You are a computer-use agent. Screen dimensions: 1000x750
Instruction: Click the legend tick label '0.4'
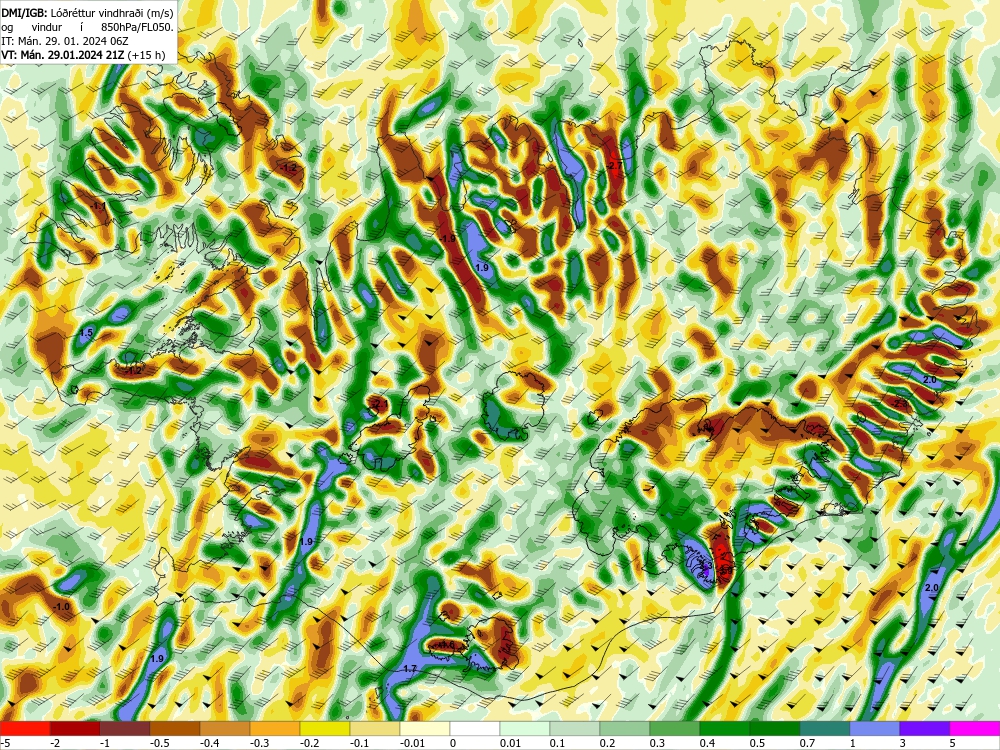(708, 743)
